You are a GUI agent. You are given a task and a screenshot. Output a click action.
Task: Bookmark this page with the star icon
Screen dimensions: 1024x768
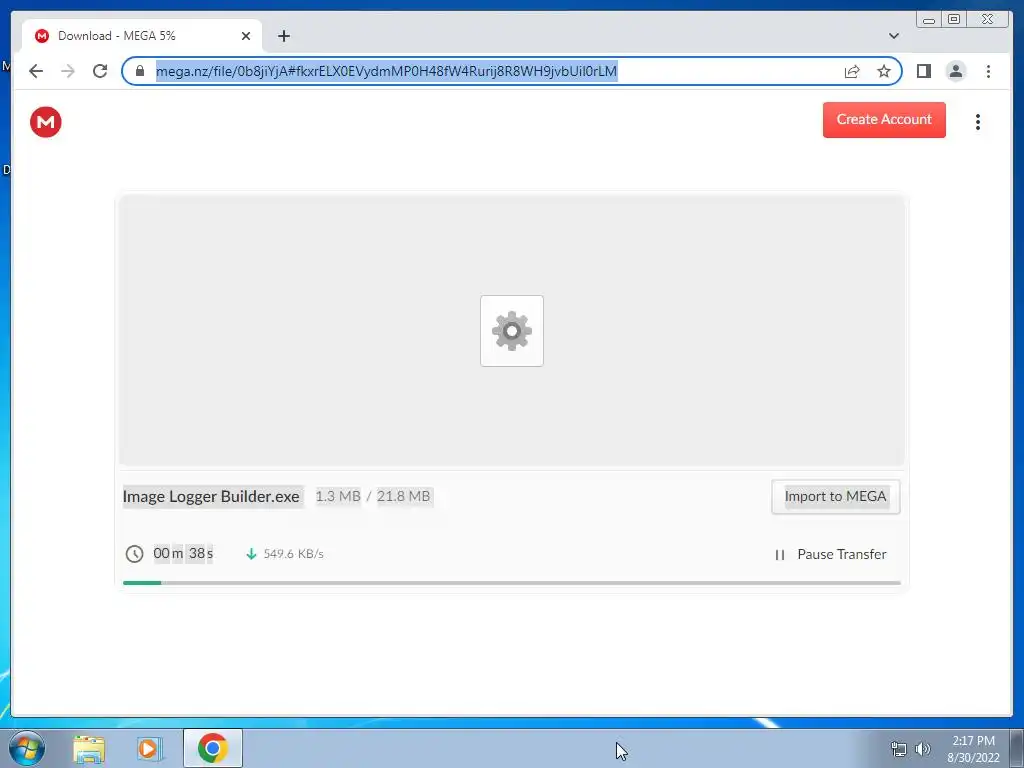click(884, 71)
